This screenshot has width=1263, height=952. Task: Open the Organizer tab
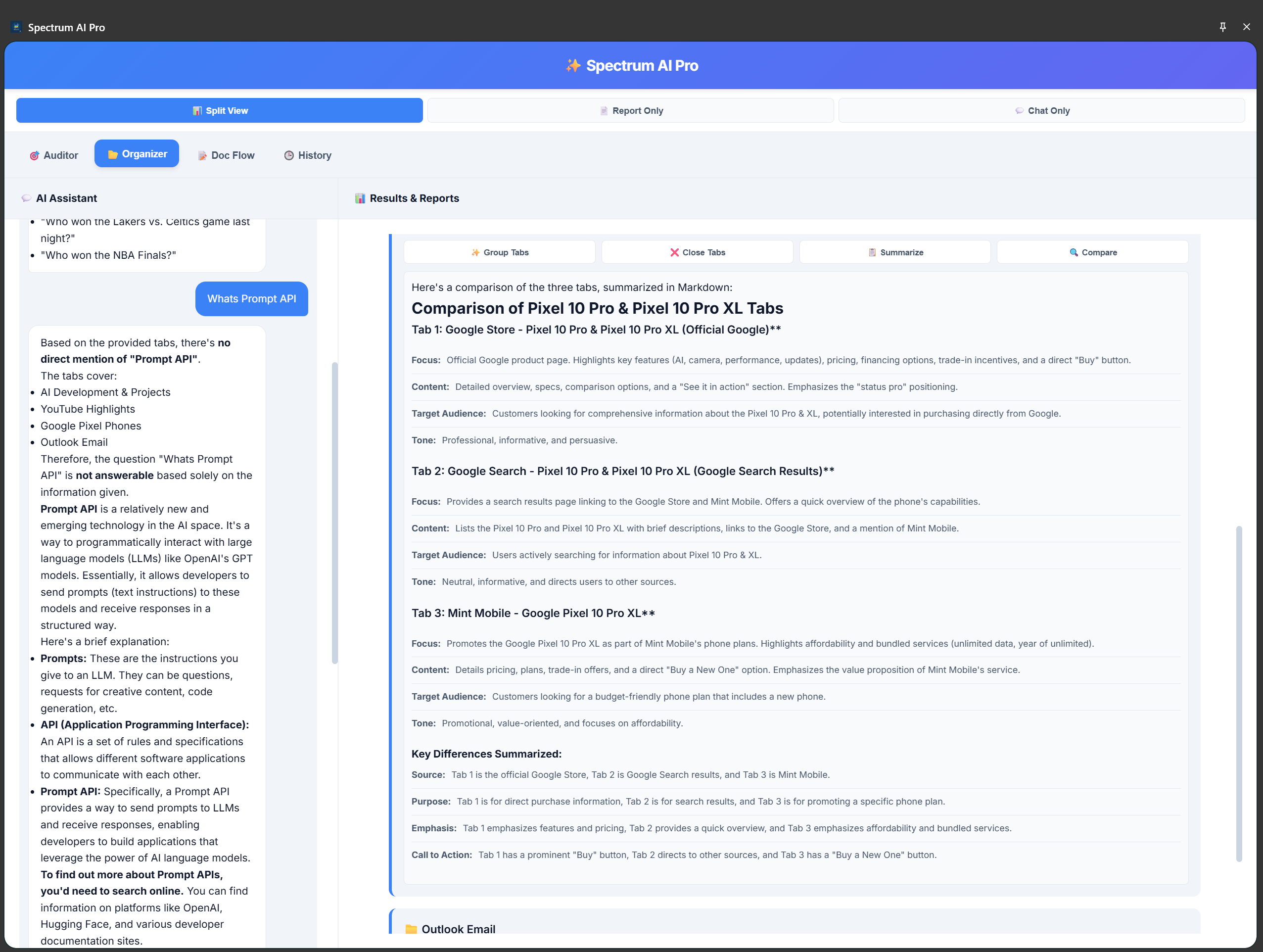tap(137, 153)
